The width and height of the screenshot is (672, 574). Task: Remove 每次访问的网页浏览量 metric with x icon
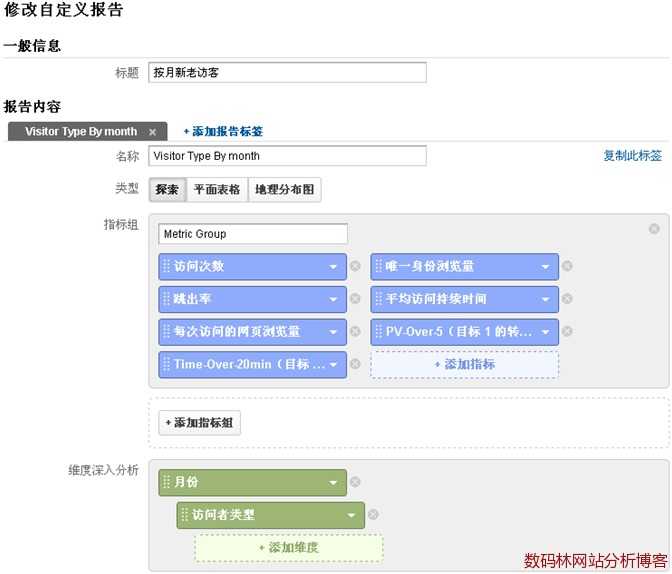click(x=355, y=331)
